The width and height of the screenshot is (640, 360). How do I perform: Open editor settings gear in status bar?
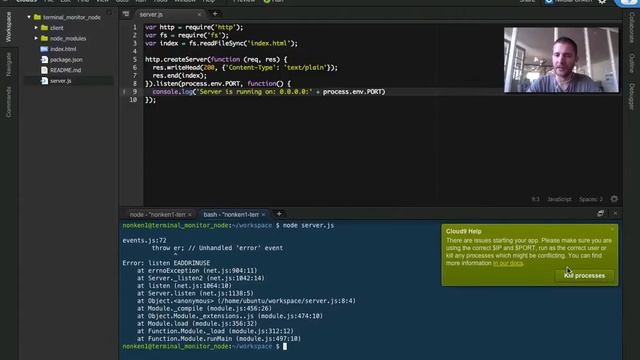click(614, 199)
